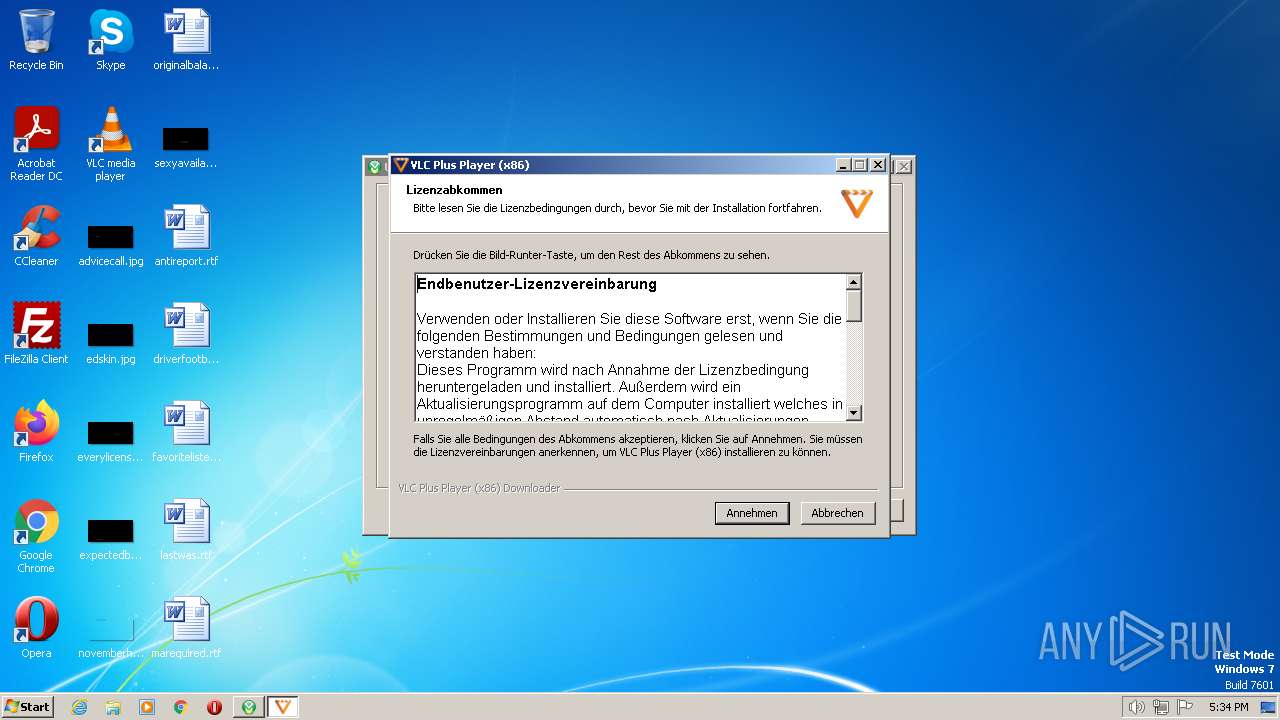This screenshot has height=720, width=1280.
Task: Select the advicecall.jpg file
Action: (110, 244)
